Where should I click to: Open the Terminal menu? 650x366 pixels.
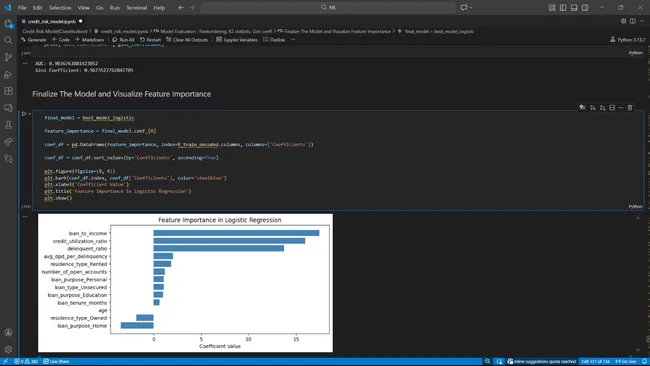(136, 7)
